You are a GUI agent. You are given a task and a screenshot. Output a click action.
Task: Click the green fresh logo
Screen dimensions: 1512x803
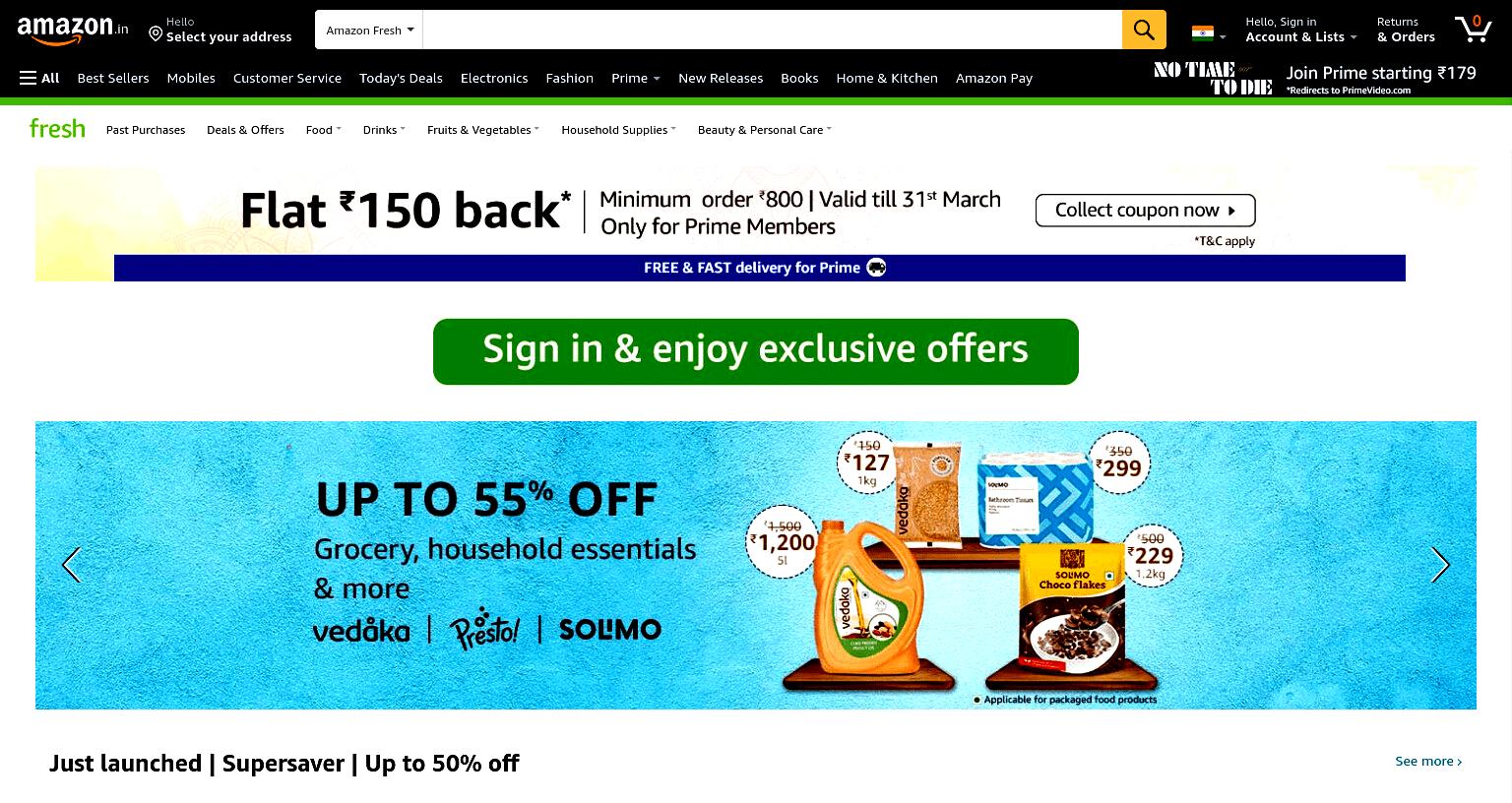(x=57, y=129)
